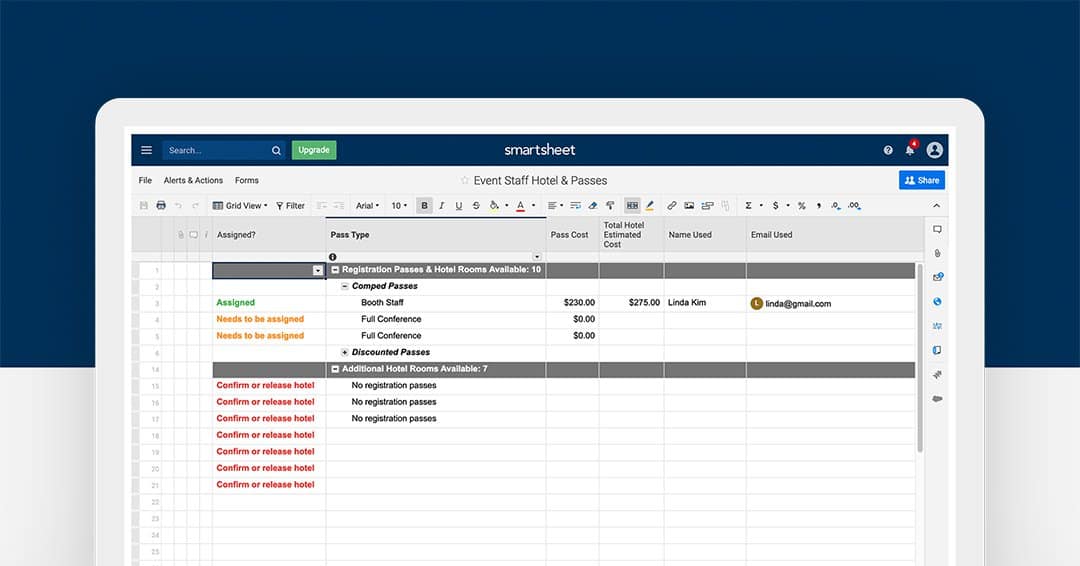Viewport: 1080px width, 566px height.
Task: Expand the Discounted Passes group
Action: (x=345, y=352)
